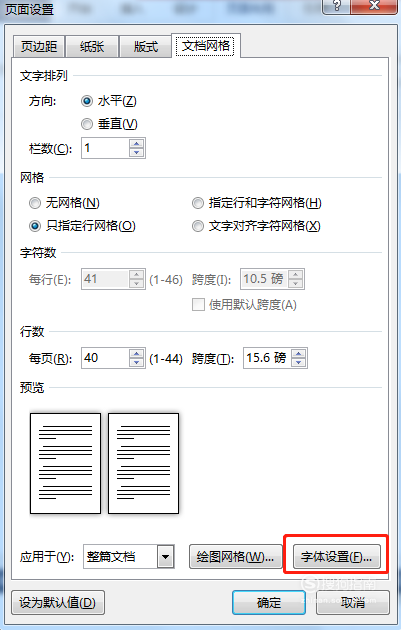Choose 无网格(N) option

point(64,203)
